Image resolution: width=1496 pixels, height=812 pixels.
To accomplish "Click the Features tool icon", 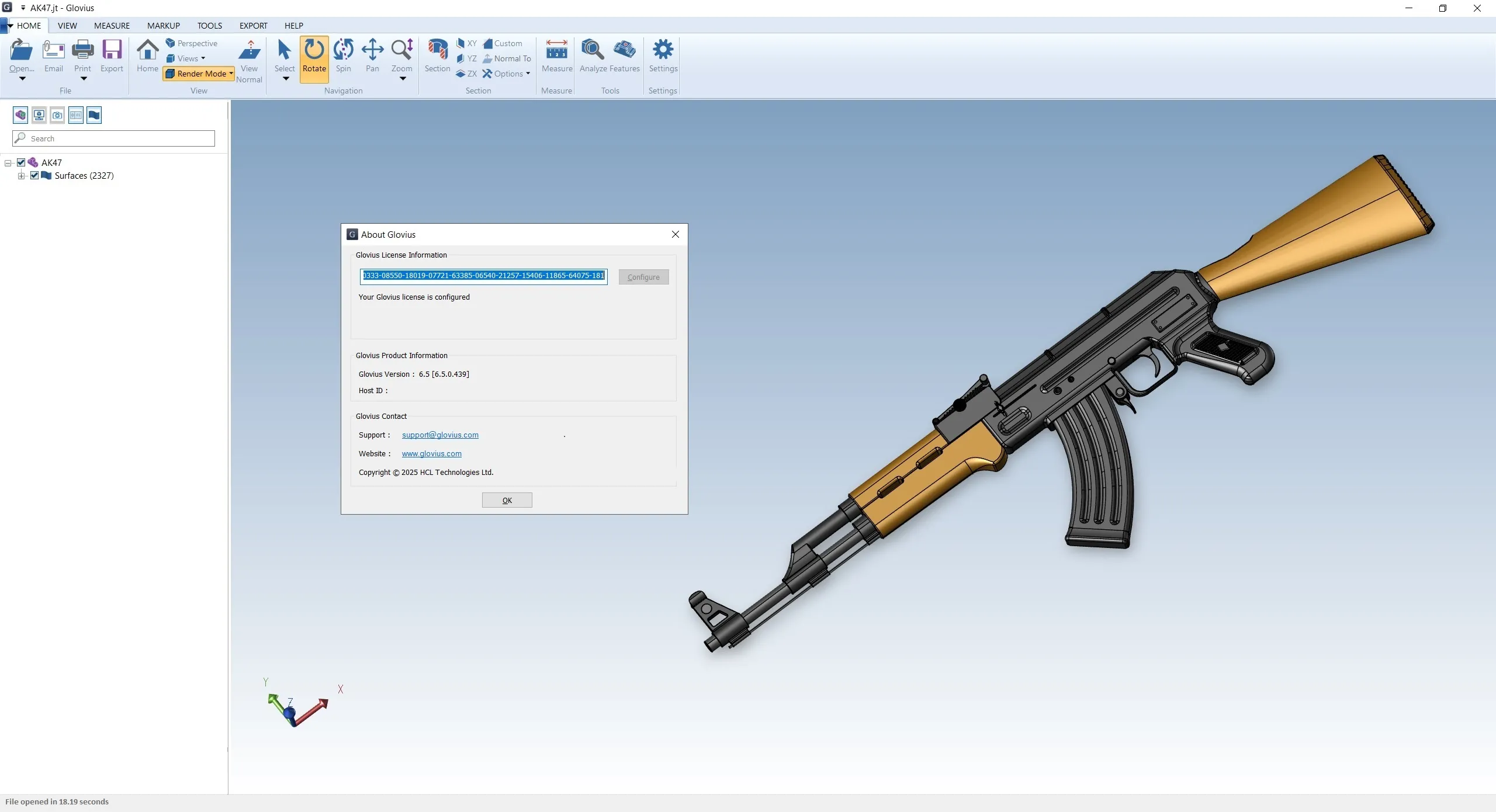I will coord(625,50).
